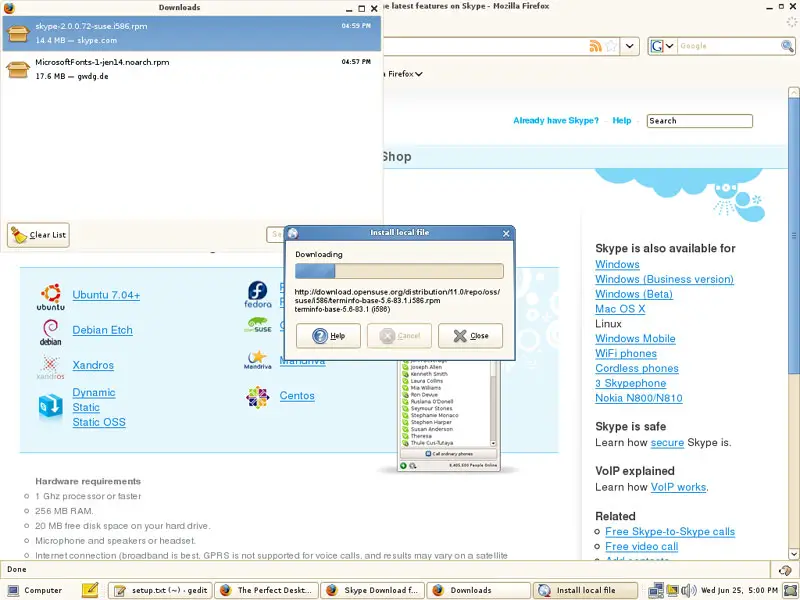800x600 pixels.
Task: Open the Xandros download link
Action: pyautogui.click(x=93, y=365)
